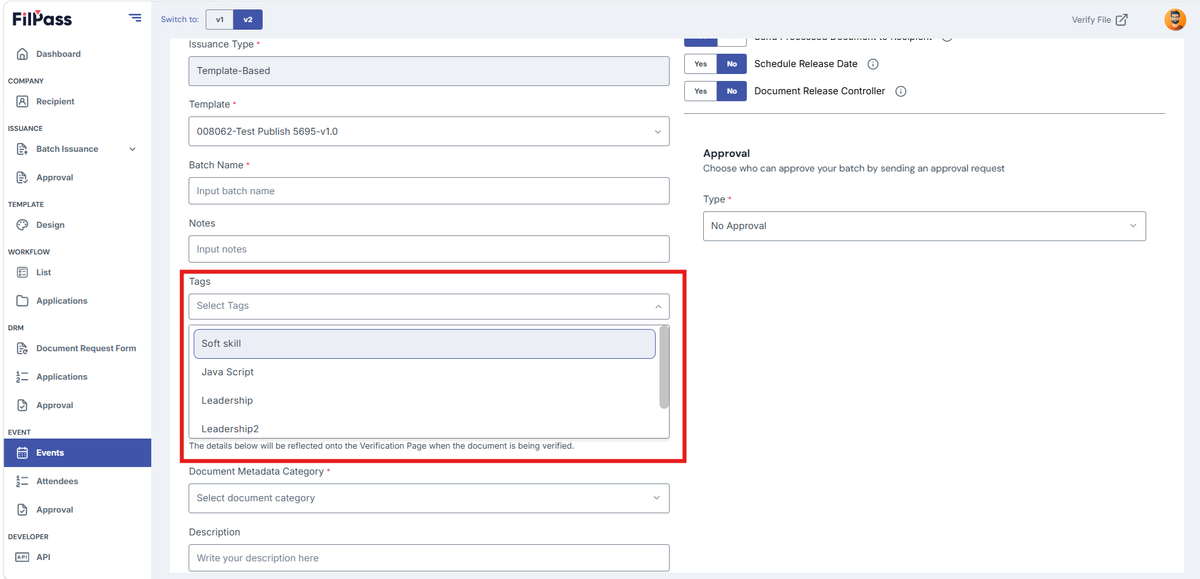
Task: Open Approval in the EVENT section
Action: (55, 510)
